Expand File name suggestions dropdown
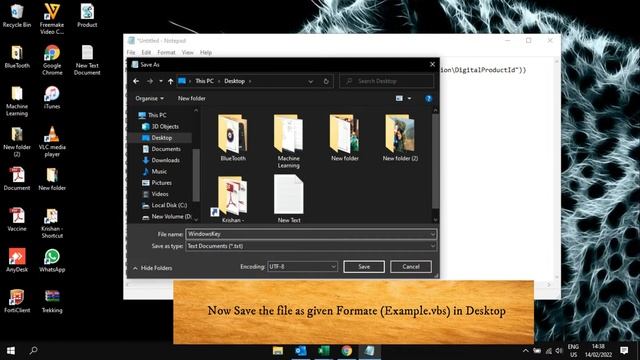 pos(432,234)
